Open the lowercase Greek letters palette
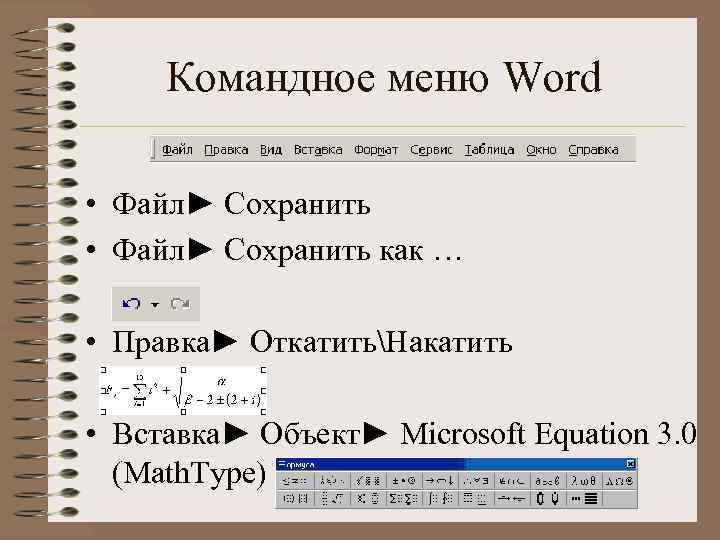The width and height of the screenshot is (720, 540). pos(583,481)
